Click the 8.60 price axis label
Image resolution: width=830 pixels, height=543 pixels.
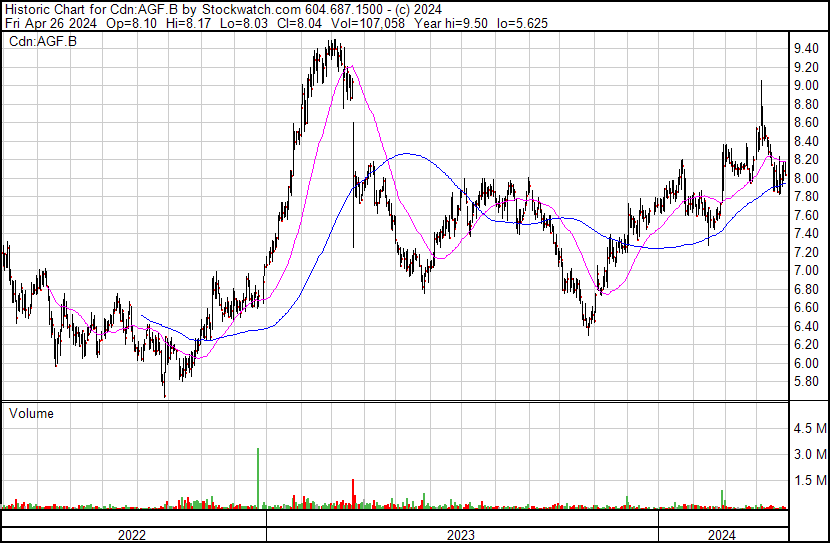coord(806,123)
